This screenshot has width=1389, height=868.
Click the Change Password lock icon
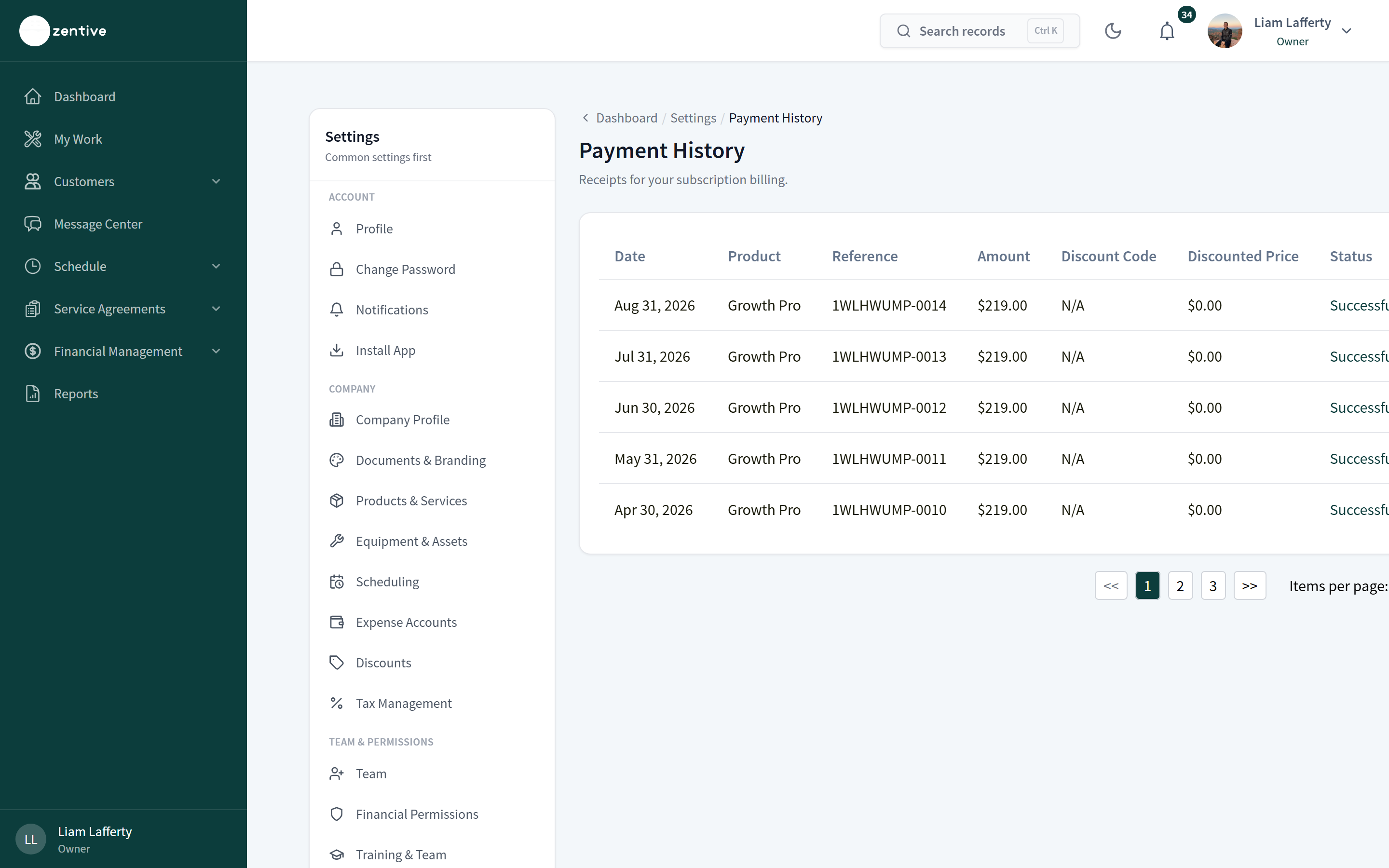pos(337,269)
